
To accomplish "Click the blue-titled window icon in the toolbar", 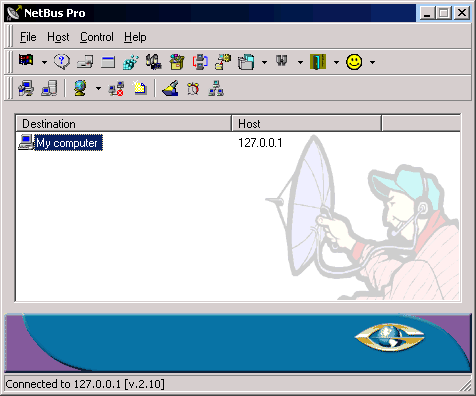I will coord(108,62).
